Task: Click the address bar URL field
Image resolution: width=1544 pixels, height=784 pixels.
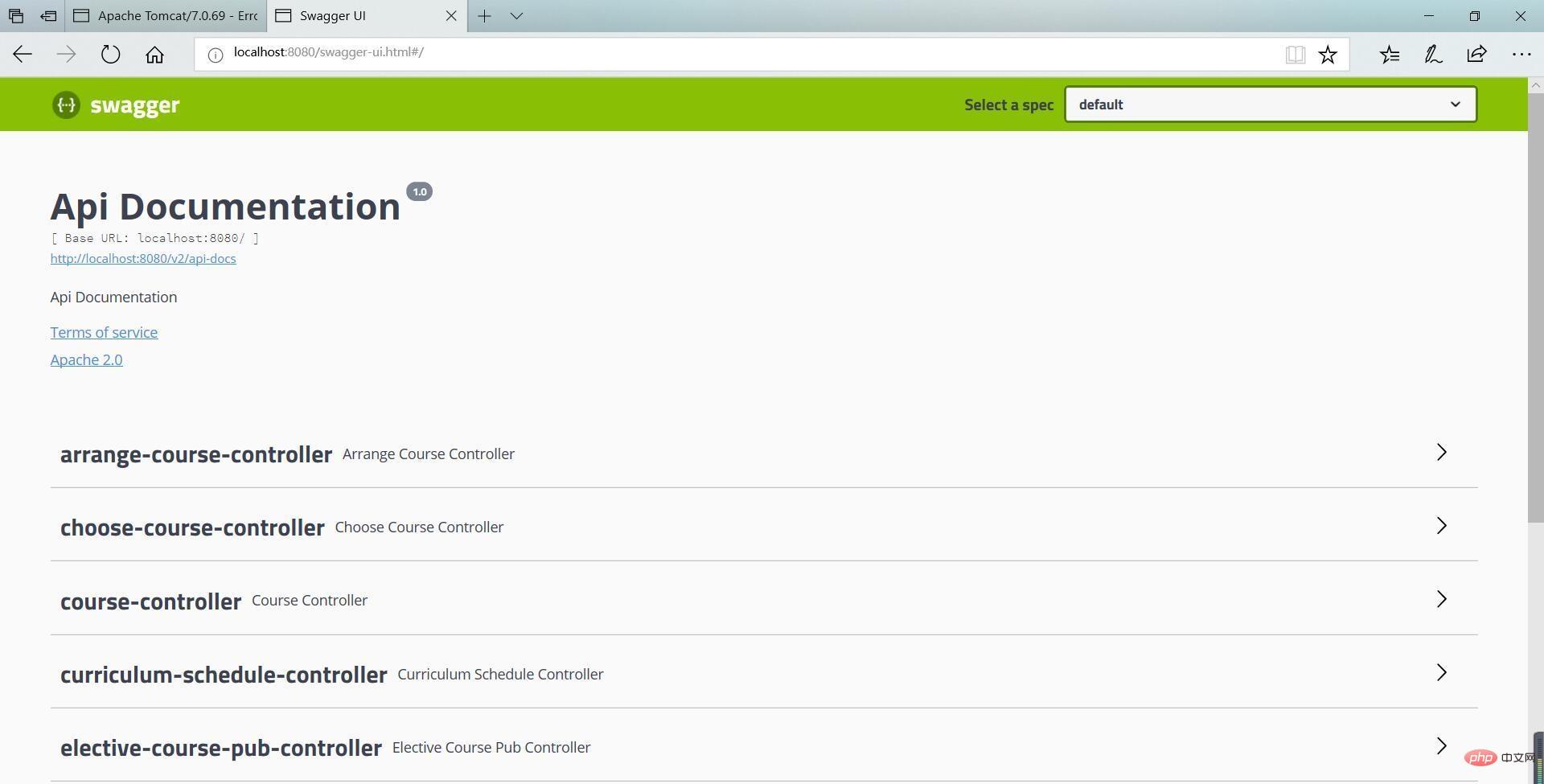Action: [724, 53]
